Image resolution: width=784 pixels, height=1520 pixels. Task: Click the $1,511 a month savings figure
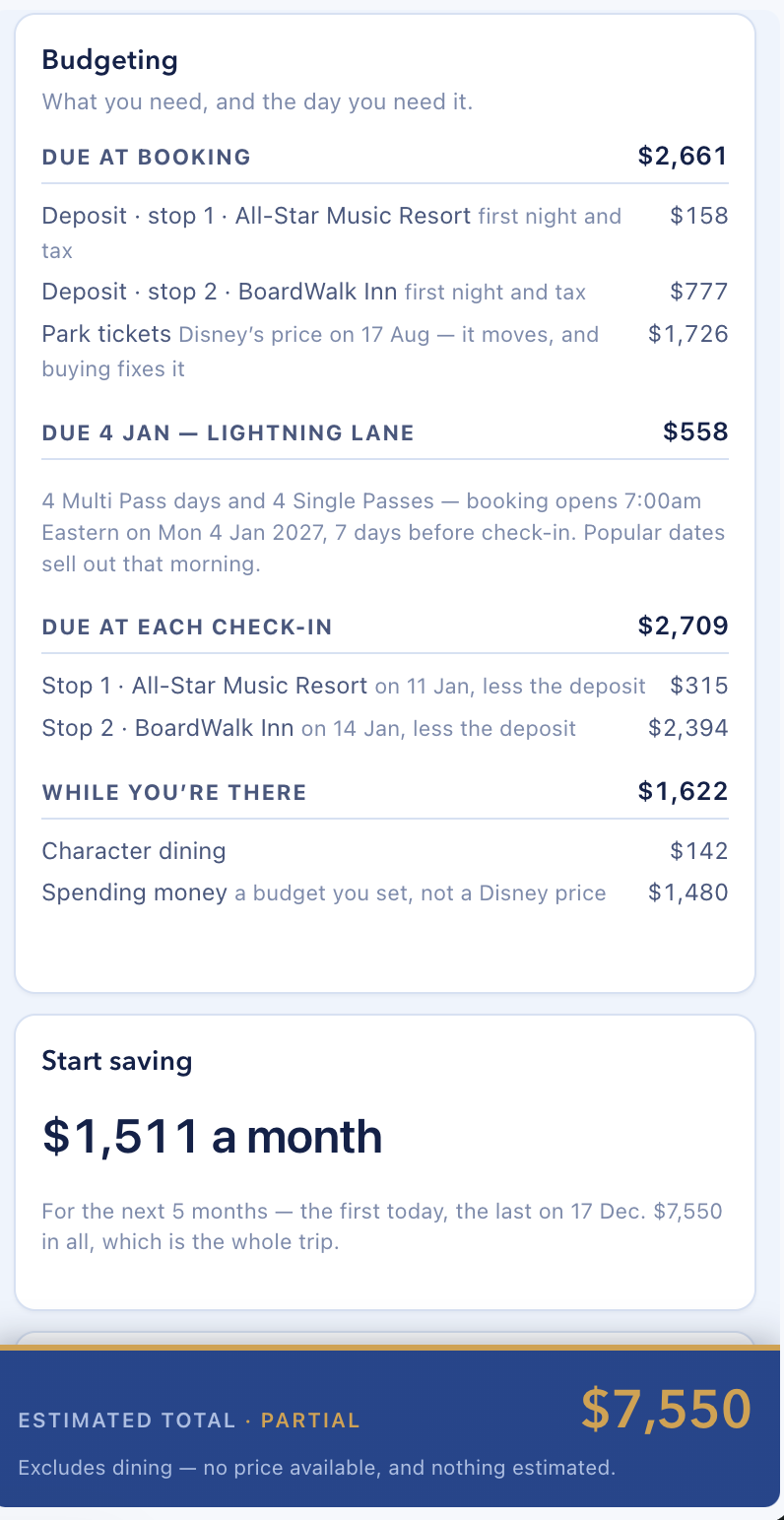[212, 1136]
